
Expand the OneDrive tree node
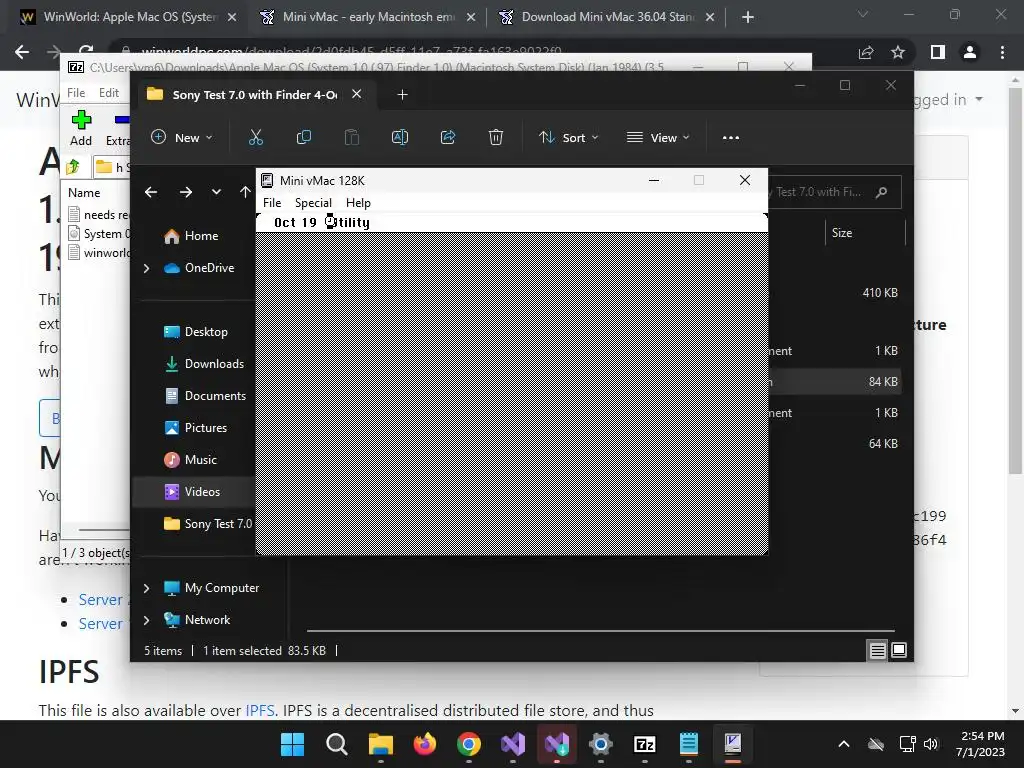146,268
